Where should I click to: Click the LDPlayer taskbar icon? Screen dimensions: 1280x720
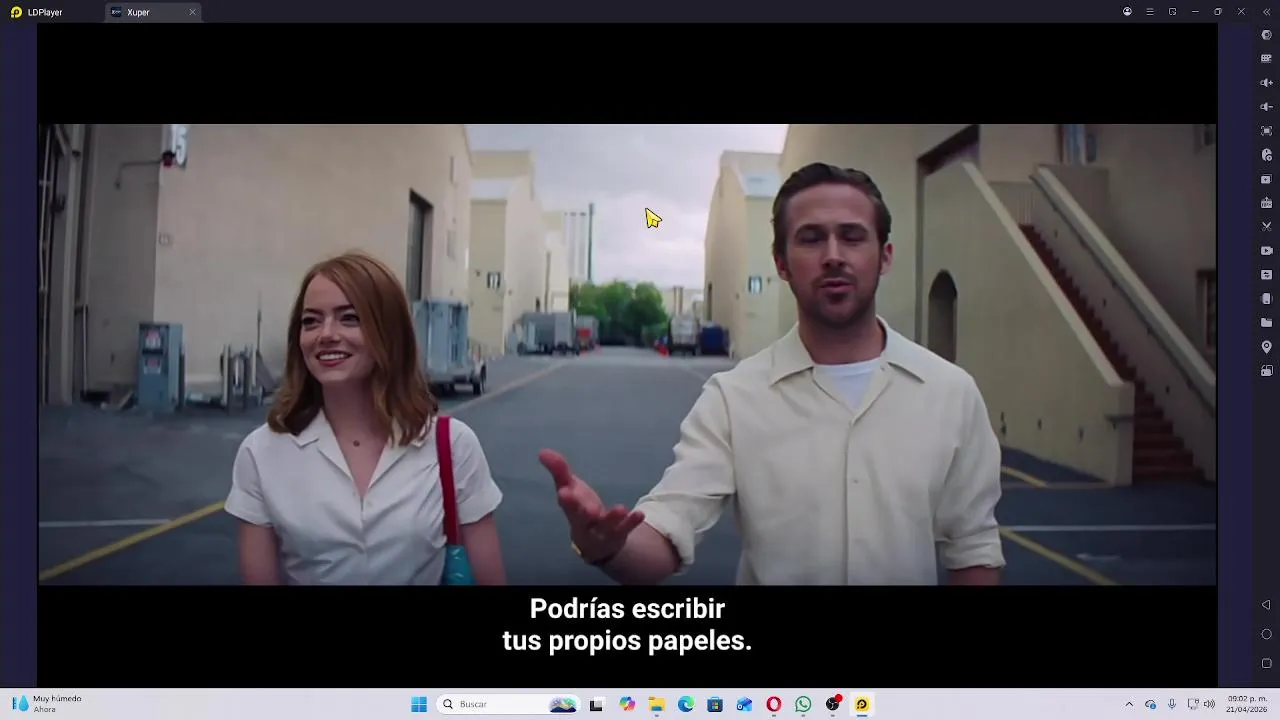[862, 704]
